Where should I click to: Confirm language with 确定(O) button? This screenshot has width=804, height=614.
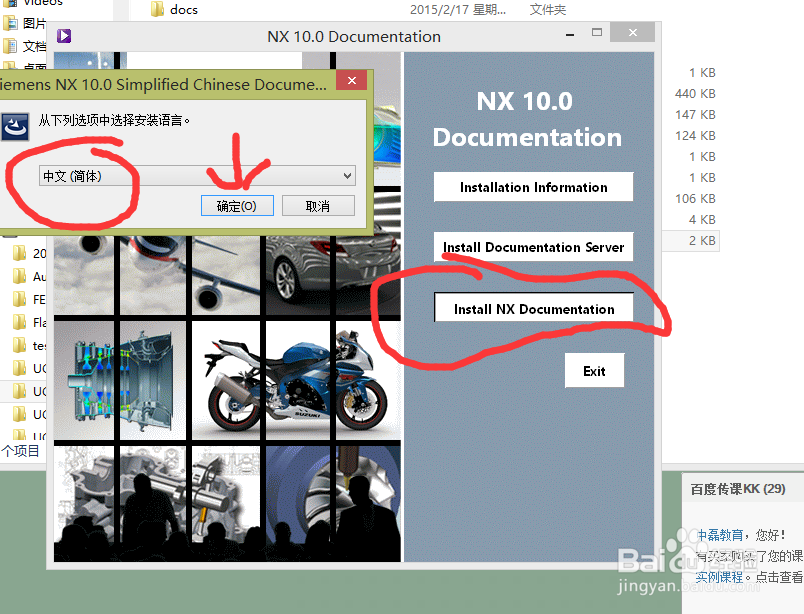pos(237,206)
